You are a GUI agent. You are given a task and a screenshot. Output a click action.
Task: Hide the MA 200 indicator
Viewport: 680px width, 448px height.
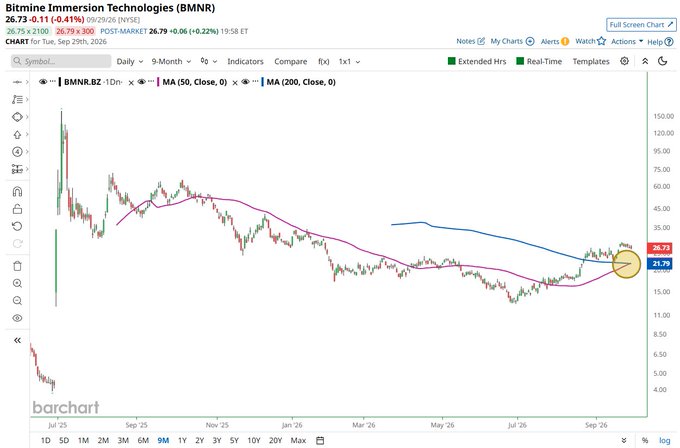(x=245, y=82)
